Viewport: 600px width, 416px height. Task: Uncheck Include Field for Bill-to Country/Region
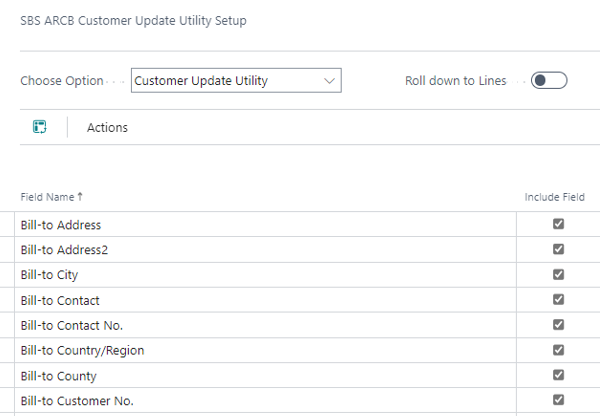pyautogui.click(x=558, y=350)
